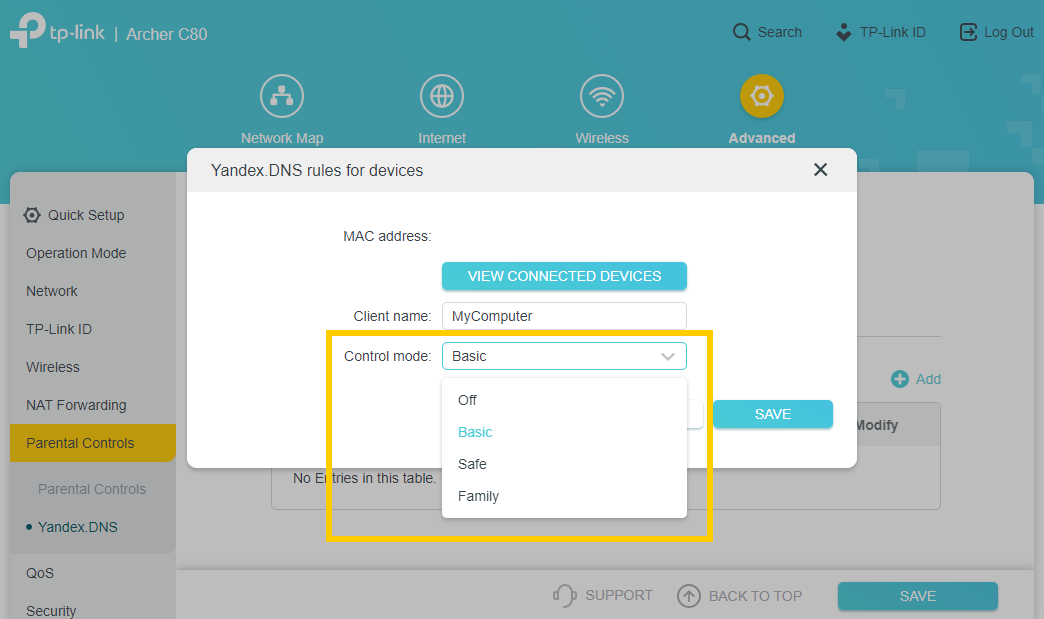
Task: Open TP-Link ID in header
Action: coord(881,32)
